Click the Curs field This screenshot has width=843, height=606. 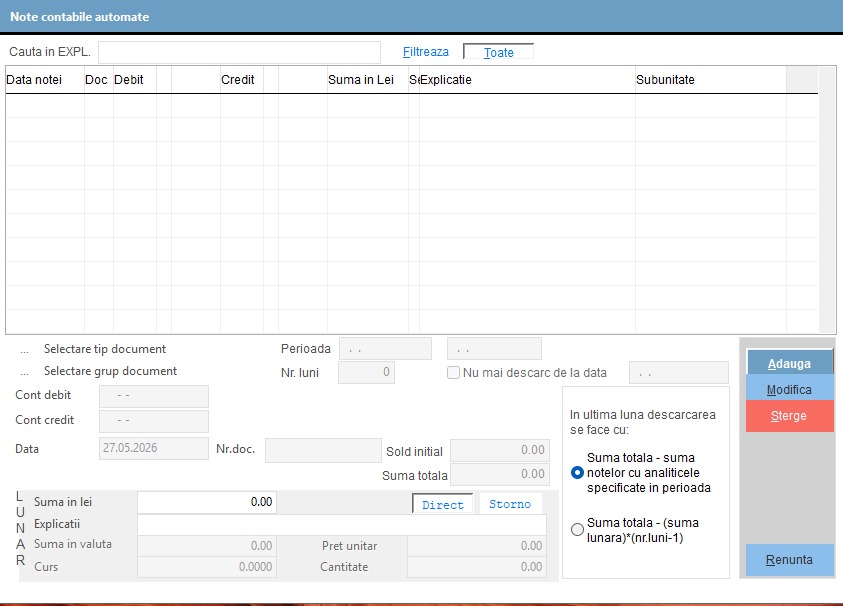(x=207, y=567)
